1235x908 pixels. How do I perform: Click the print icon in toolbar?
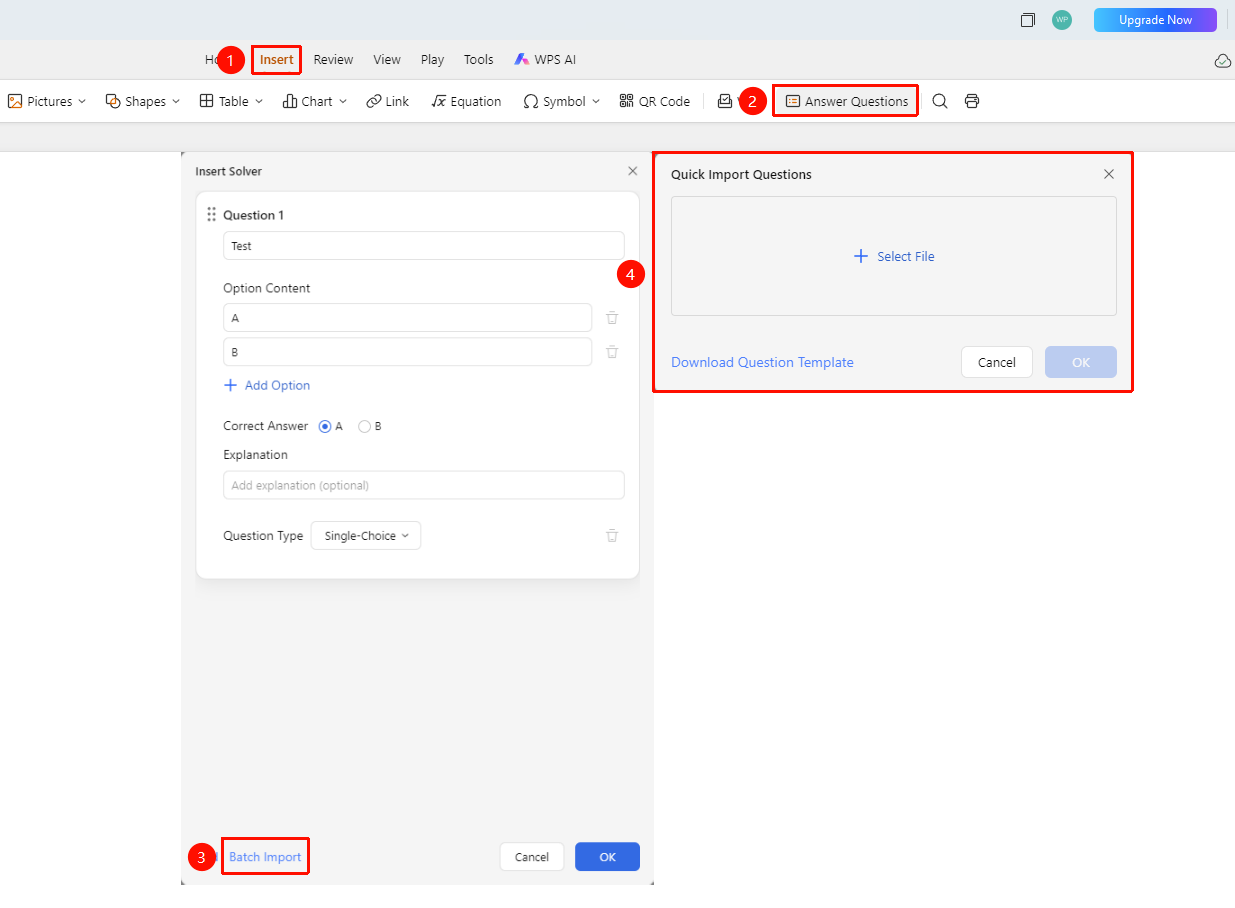click(972, 101)
